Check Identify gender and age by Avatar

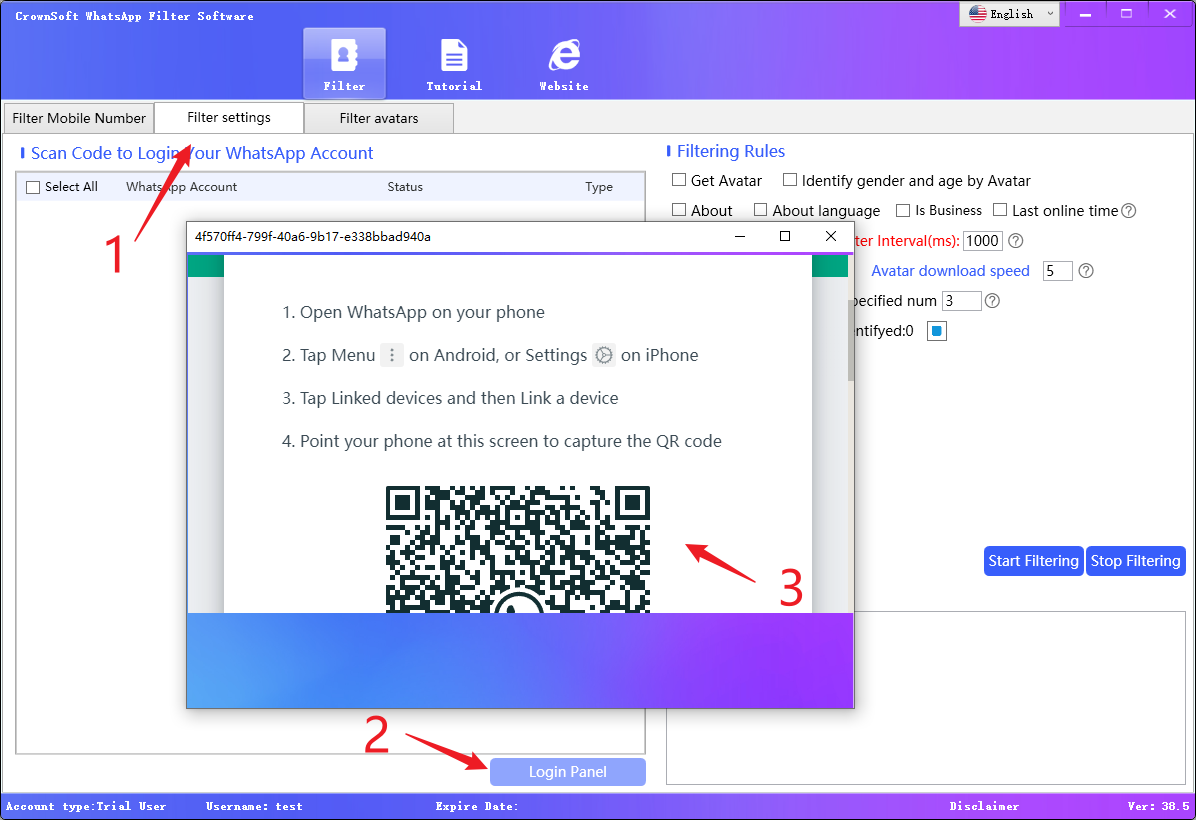pyautogui.click(x=790, y=180)
